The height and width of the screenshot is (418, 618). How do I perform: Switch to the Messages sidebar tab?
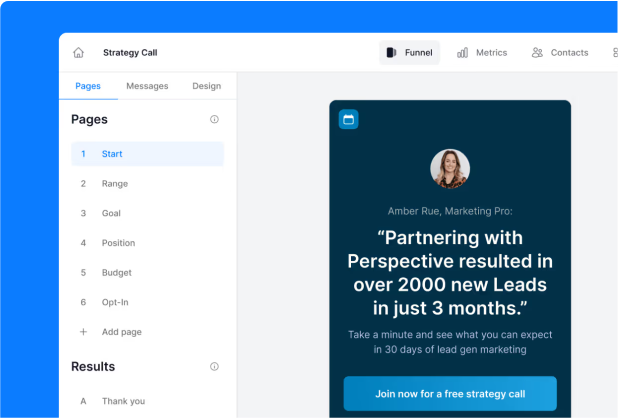click(x=147, y=86)
